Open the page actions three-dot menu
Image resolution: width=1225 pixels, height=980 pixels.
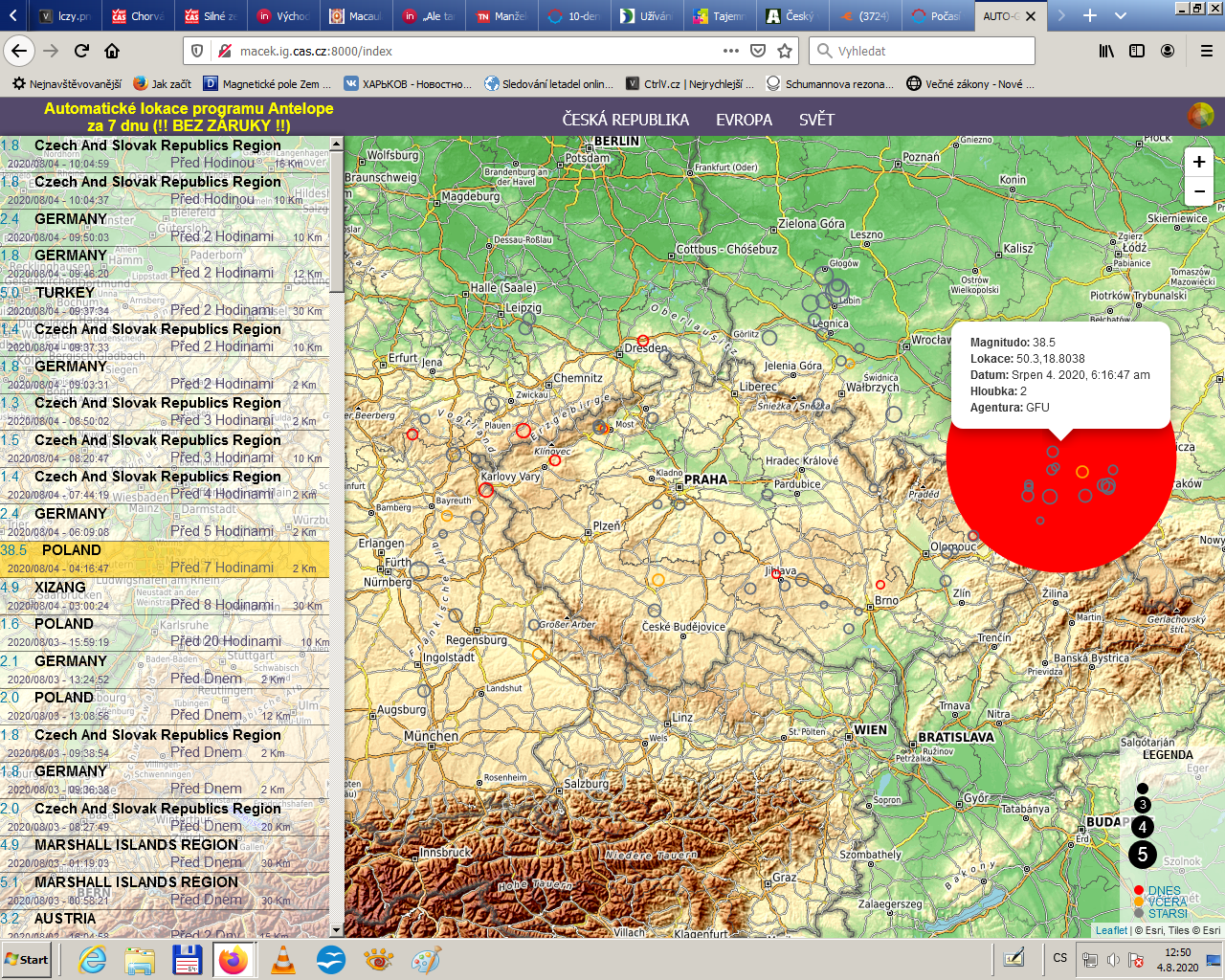[731, 51]
